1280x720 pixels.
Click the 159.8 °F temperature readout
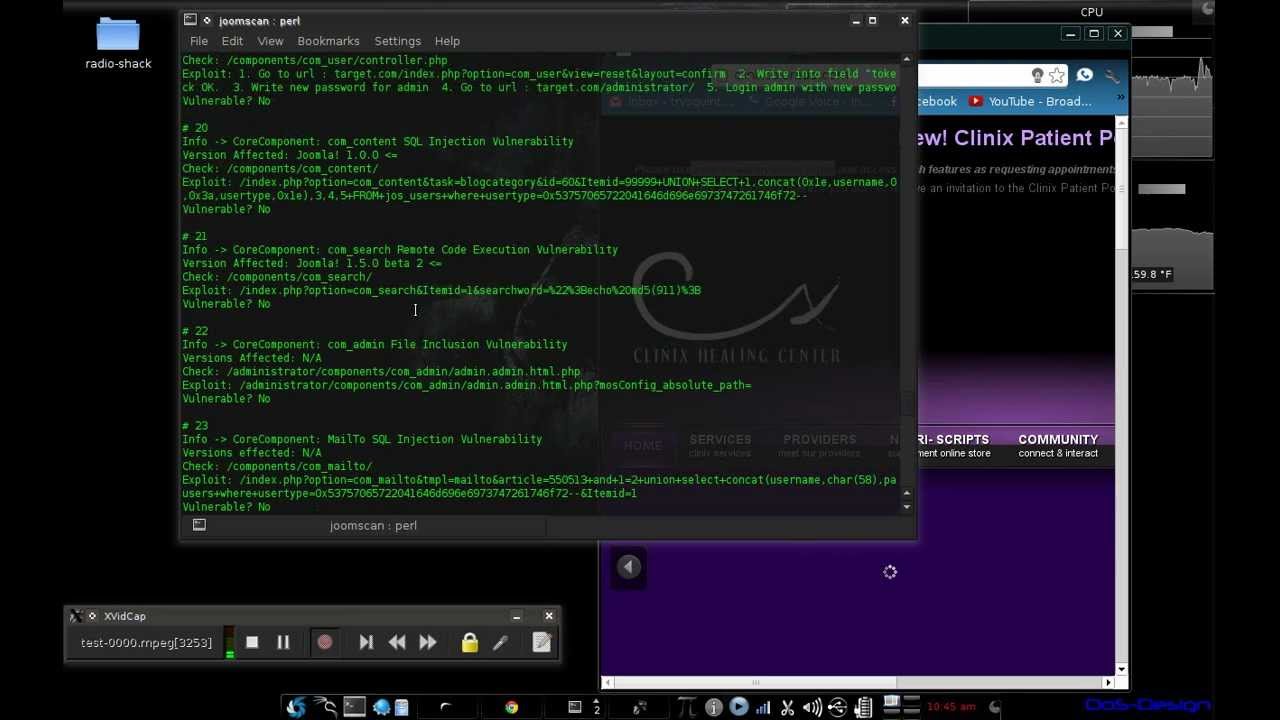(x=1151, y=274)
